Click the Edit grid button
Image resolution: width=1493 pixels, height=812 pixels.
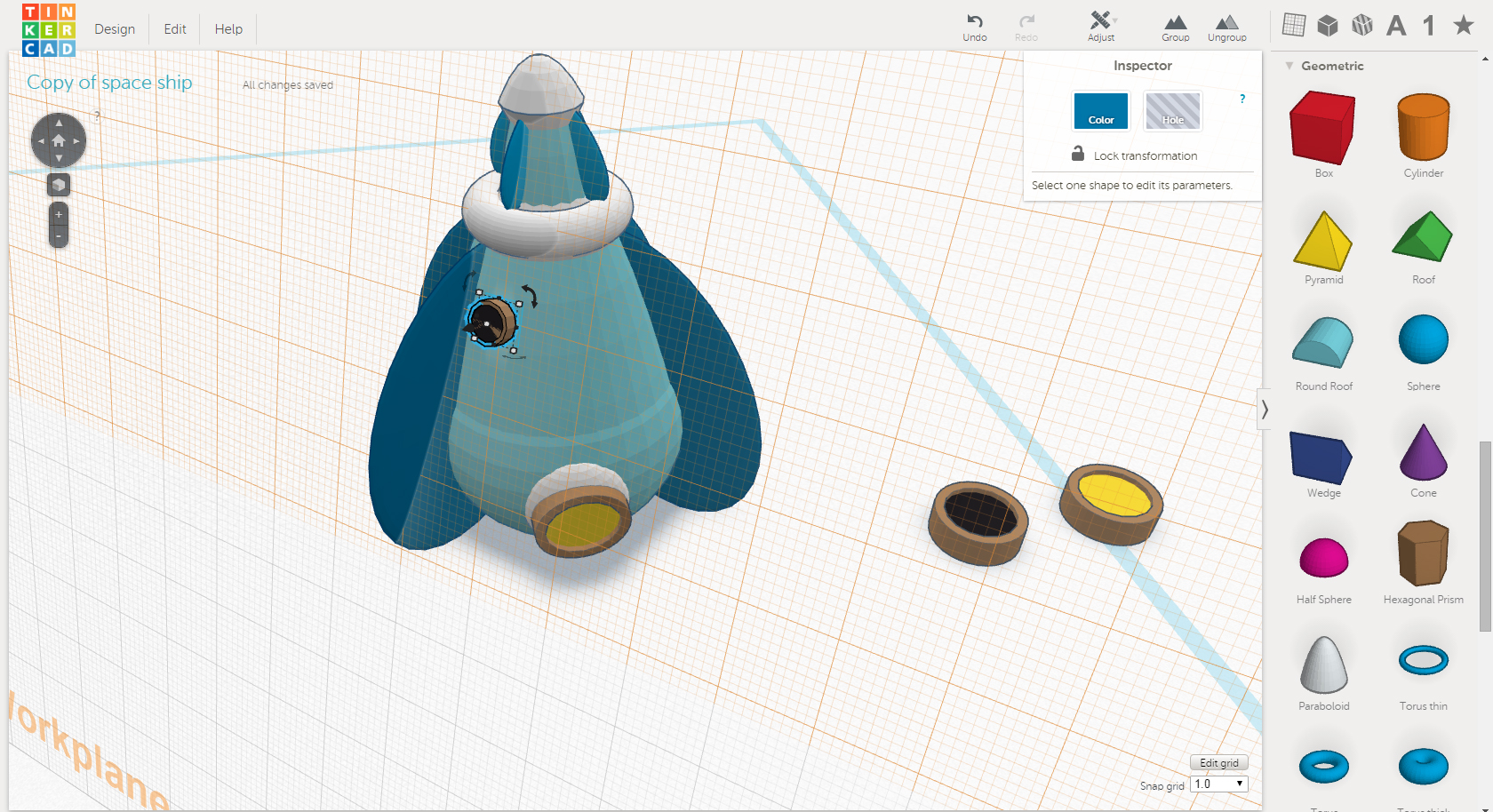(1219, 763)
